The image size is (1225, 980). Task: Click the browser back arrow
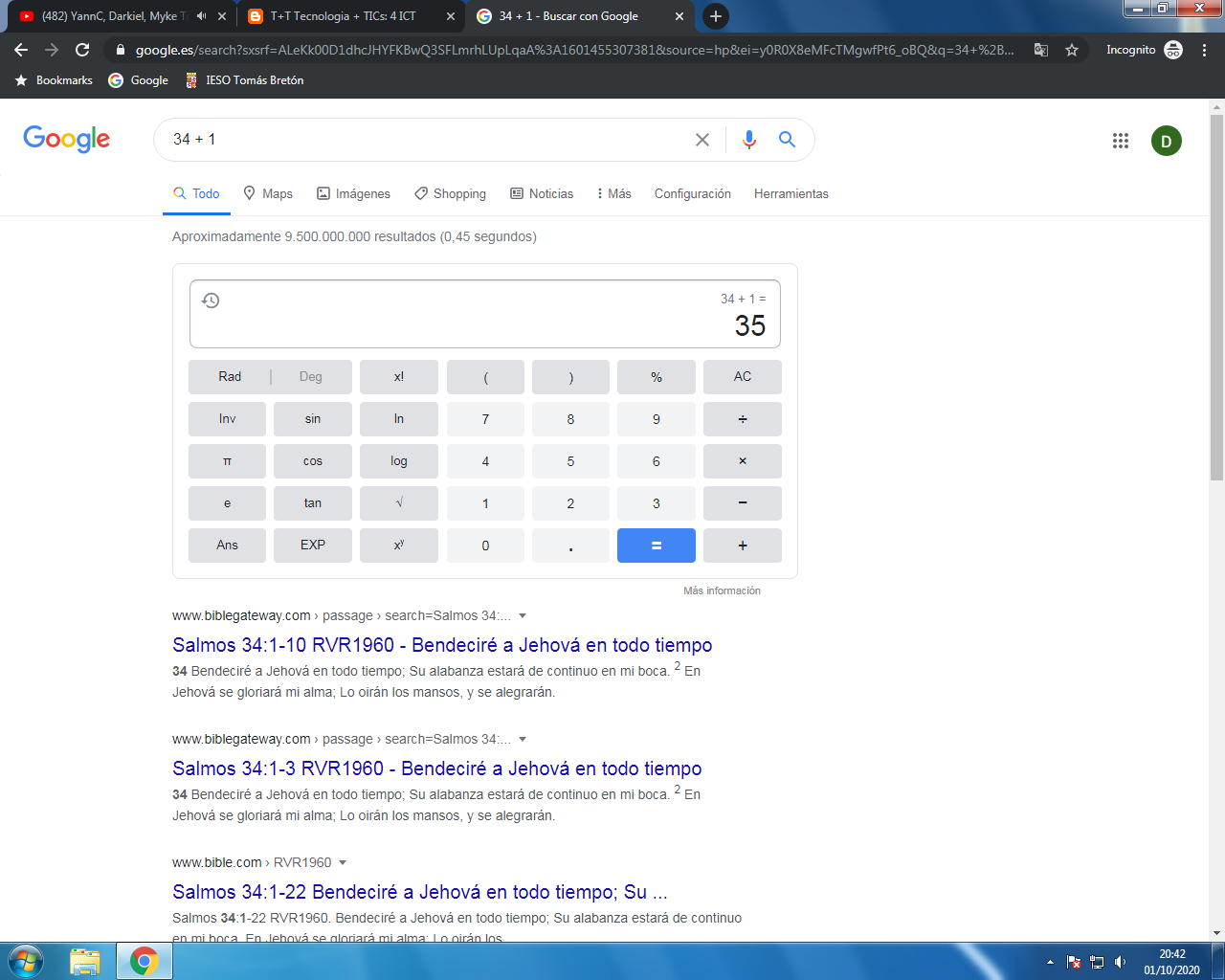coord(21,50)
